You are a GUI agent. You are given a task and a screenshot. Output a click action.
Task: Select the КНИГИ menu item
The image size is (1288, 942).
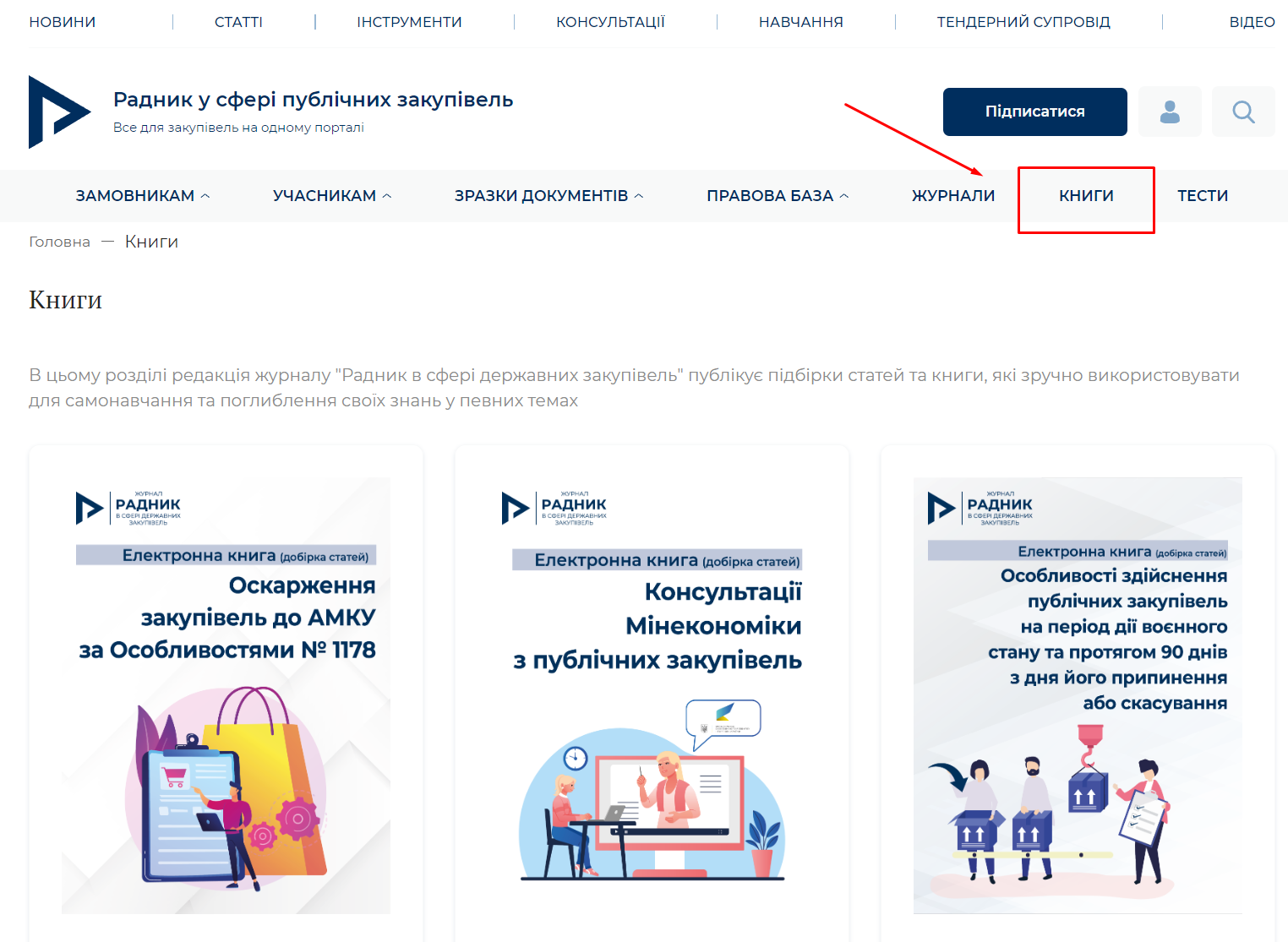pyautogui.click(x=1086, y=196)
